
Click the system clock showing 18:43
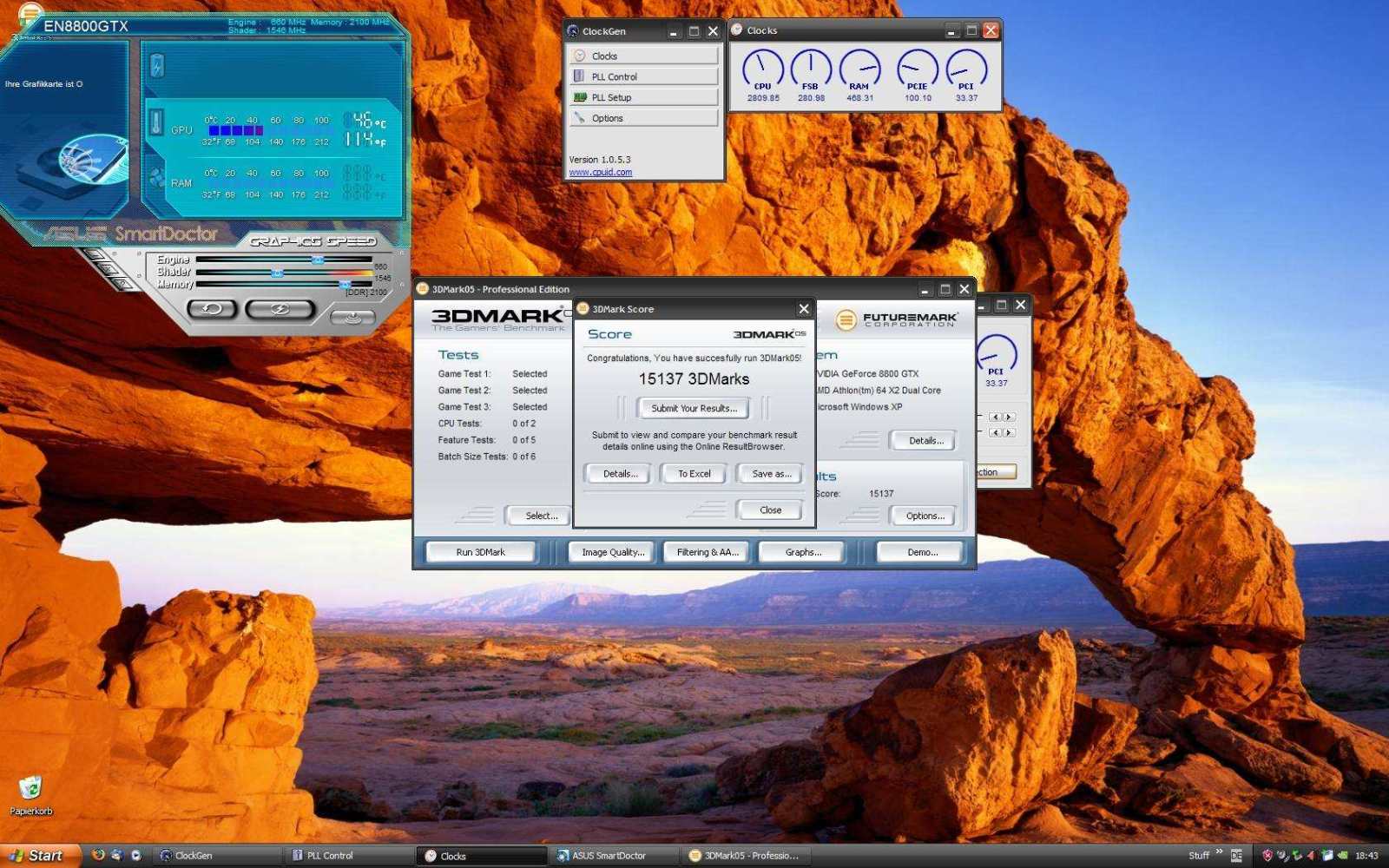click(1366, 856)
